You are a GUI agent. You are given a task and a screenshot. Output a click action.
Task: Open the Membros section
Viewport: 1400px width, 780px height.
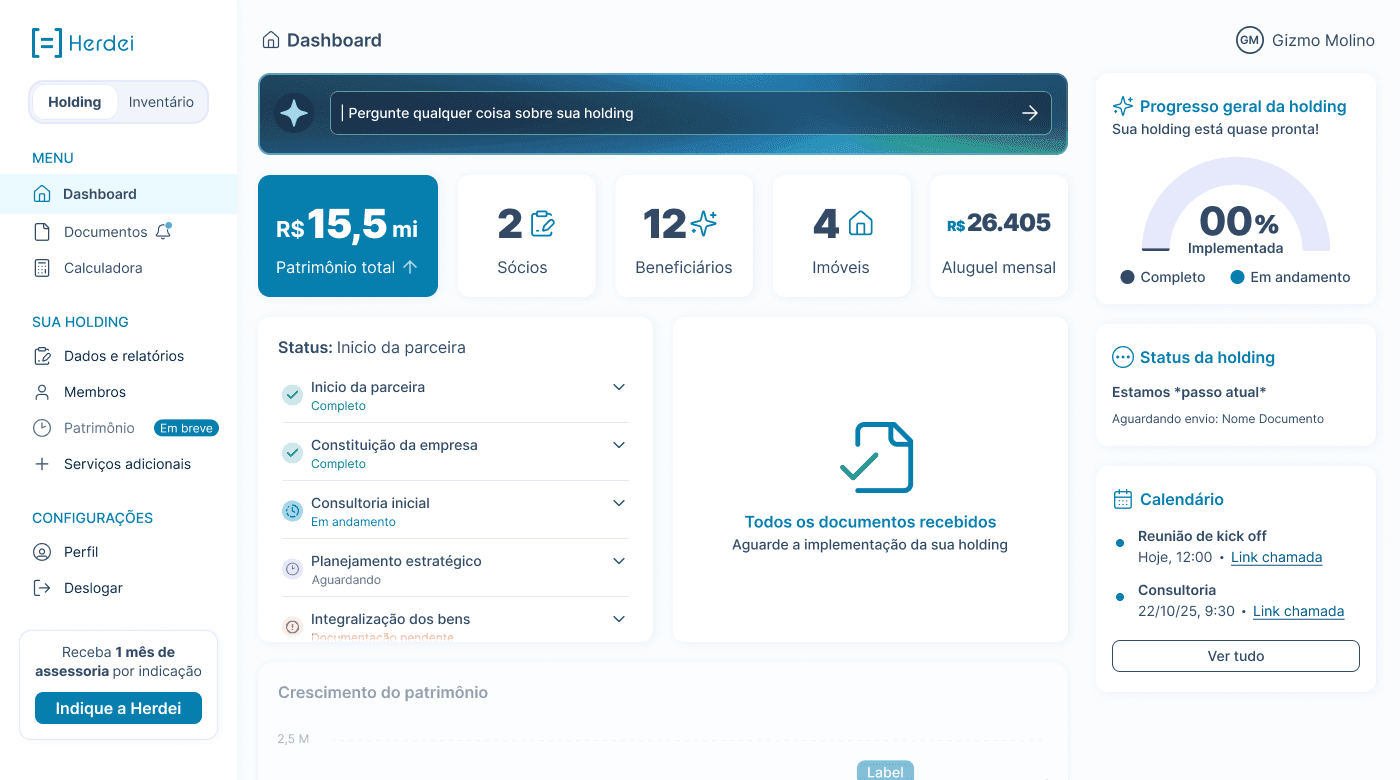96,391
